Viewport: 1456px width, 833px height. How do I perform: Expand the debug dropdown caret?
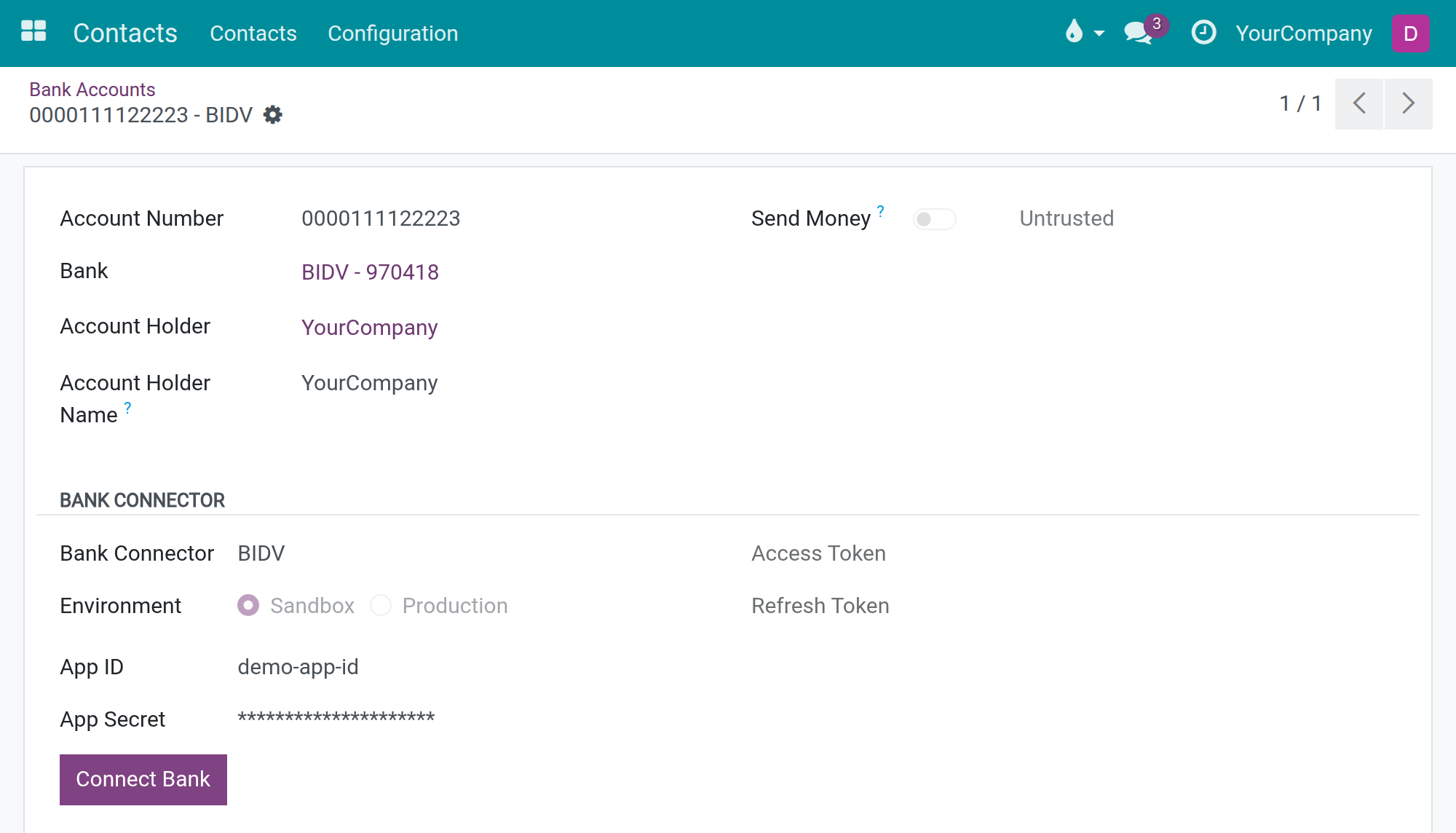coord(1099,33)
